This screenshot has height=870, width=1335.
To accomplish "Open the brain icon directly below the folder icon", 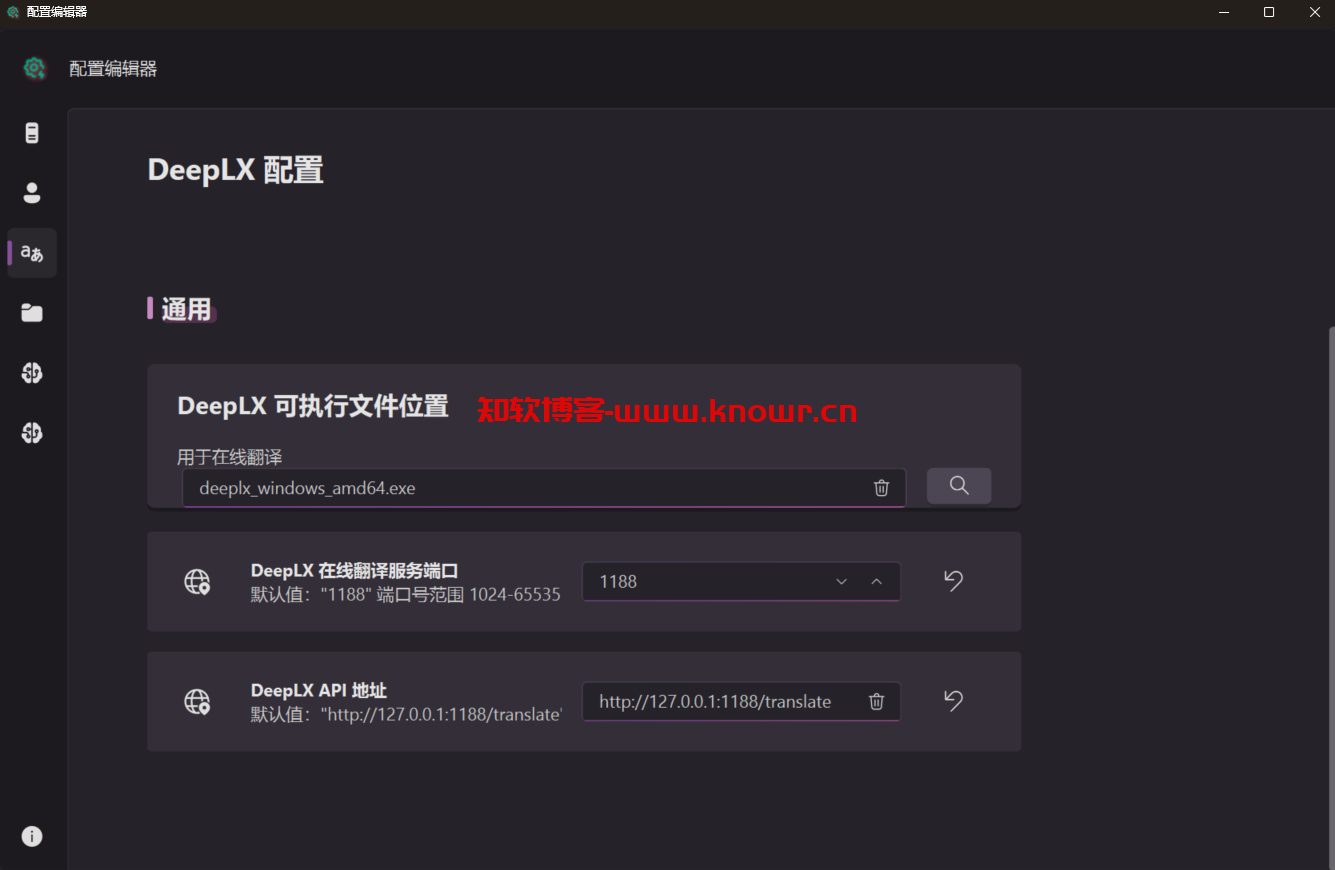I will click(32, 373).
